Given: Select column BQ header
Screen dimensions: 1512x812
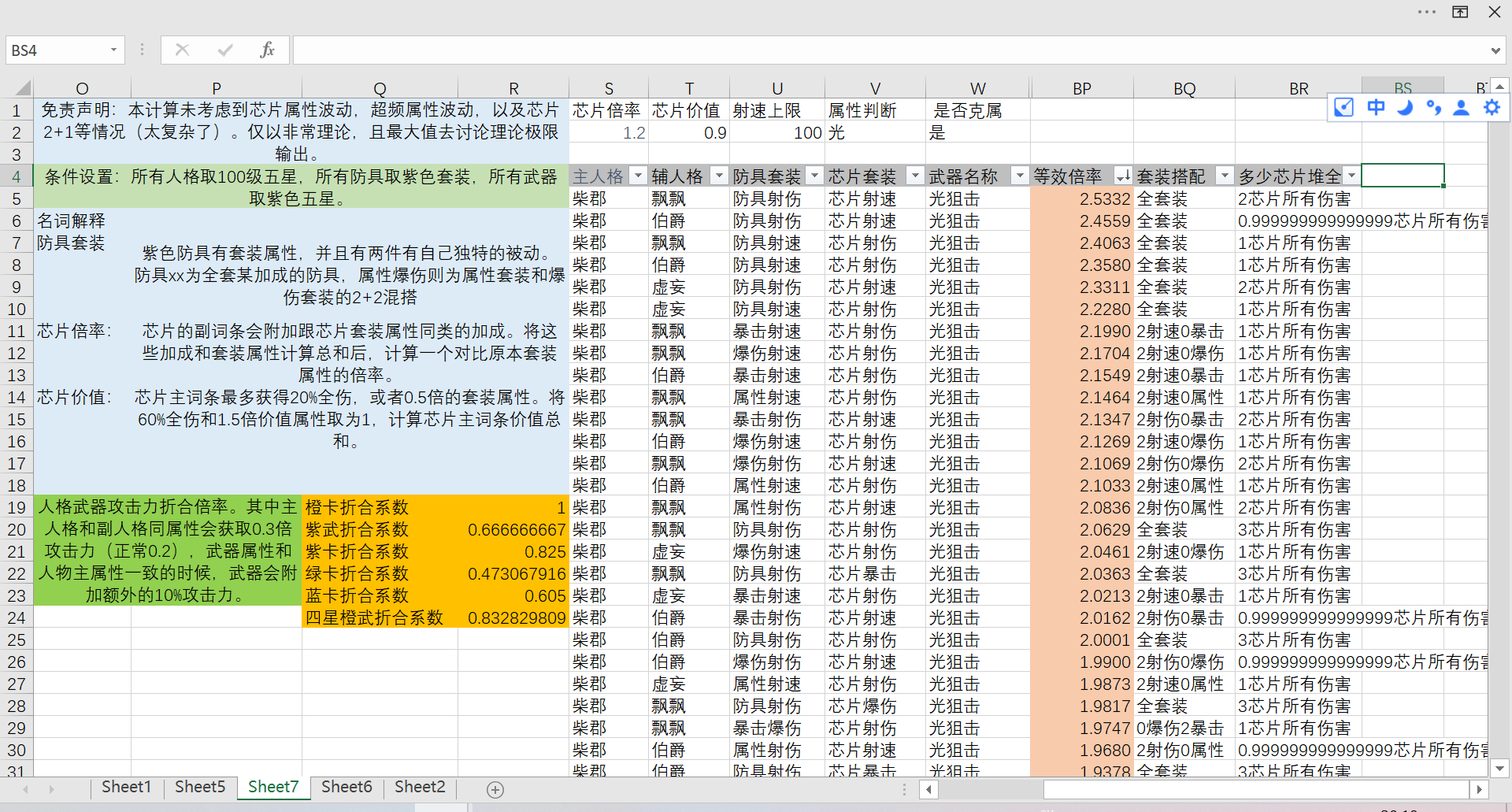Looking at the screenshot, I should click(x=1184, y=88).
